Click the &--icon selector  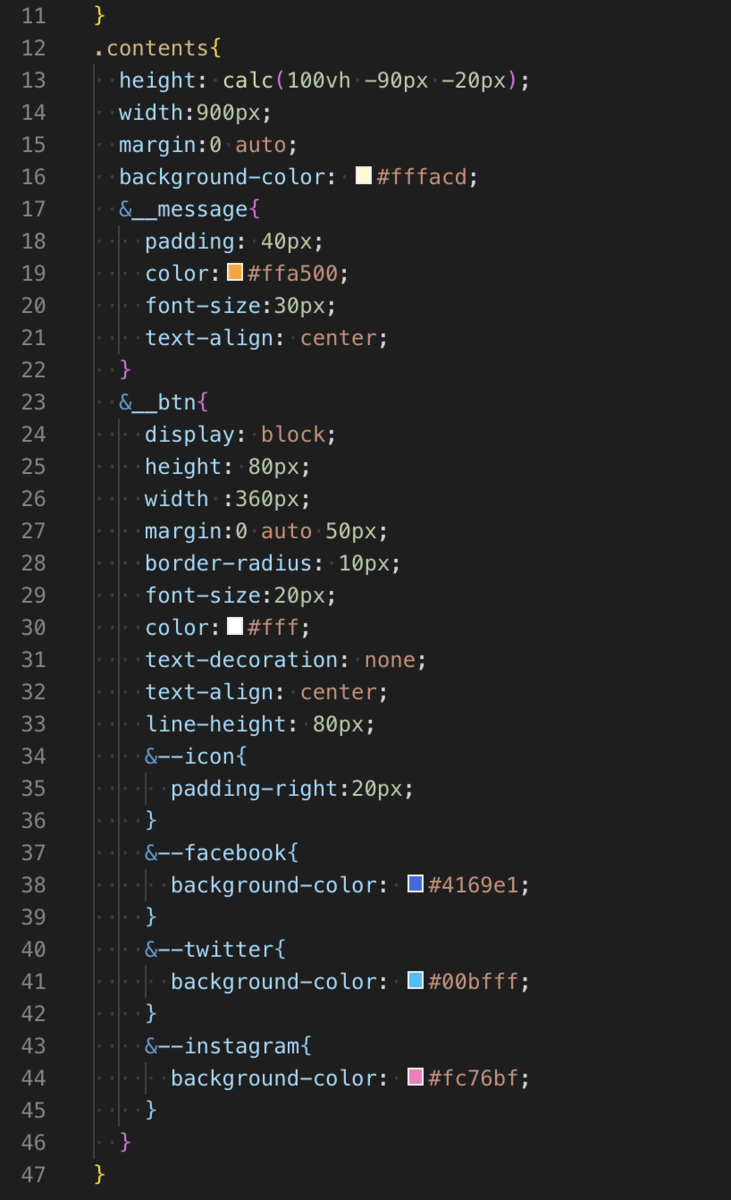tap(189, 756)
